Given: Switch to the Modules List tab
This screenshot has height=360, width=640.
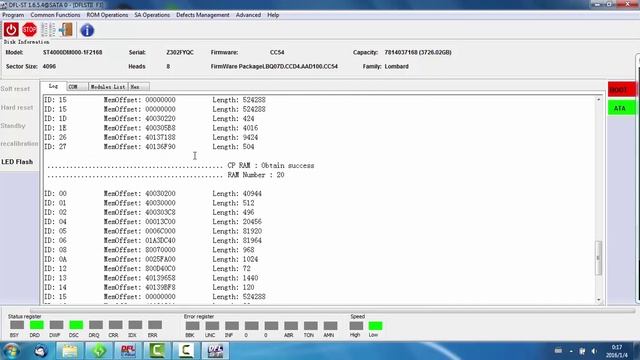Looking at the screenshot, I should 108,87.
